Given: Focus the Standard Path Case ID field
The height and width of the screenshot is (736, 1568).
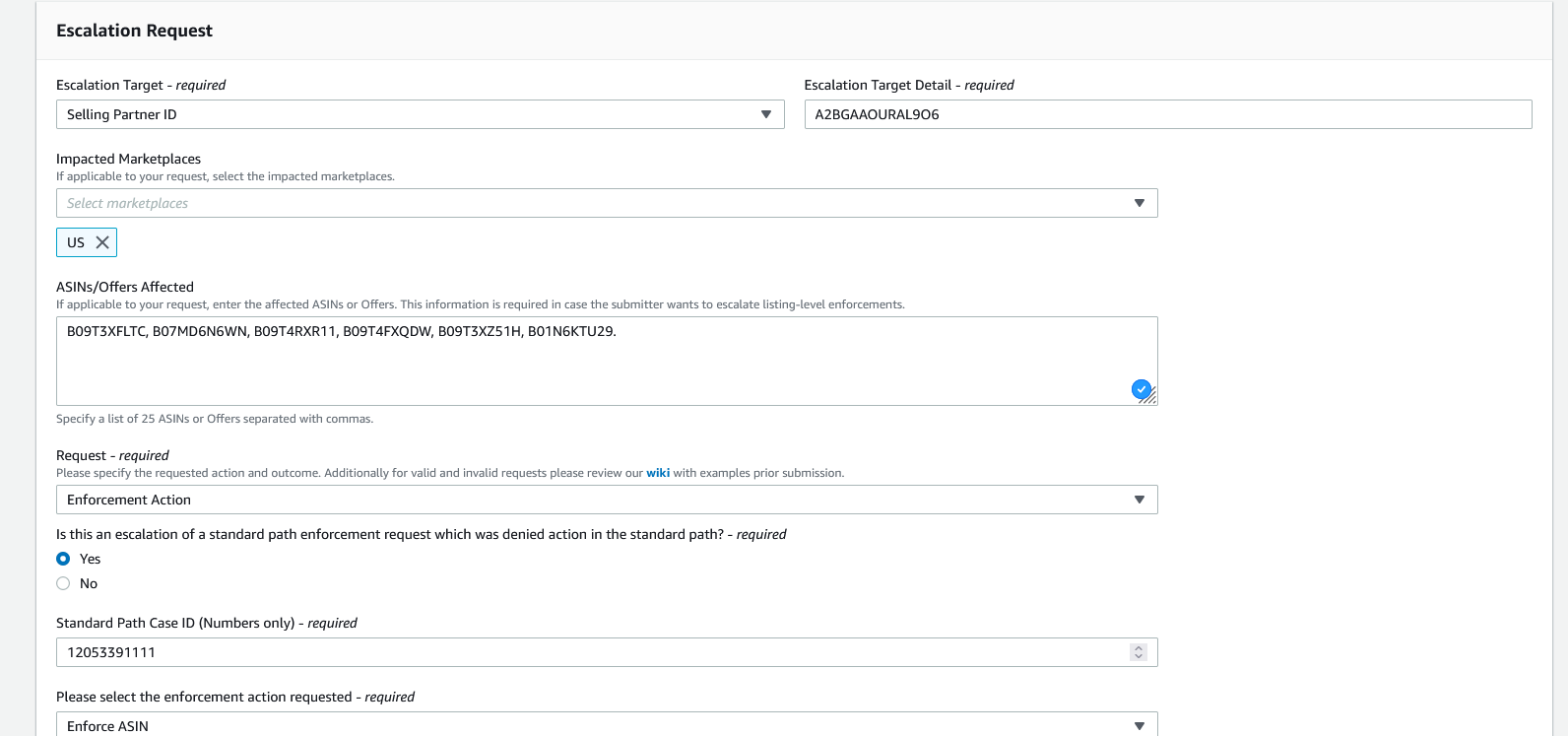Looking at the screenshot, I should [591, 652].
